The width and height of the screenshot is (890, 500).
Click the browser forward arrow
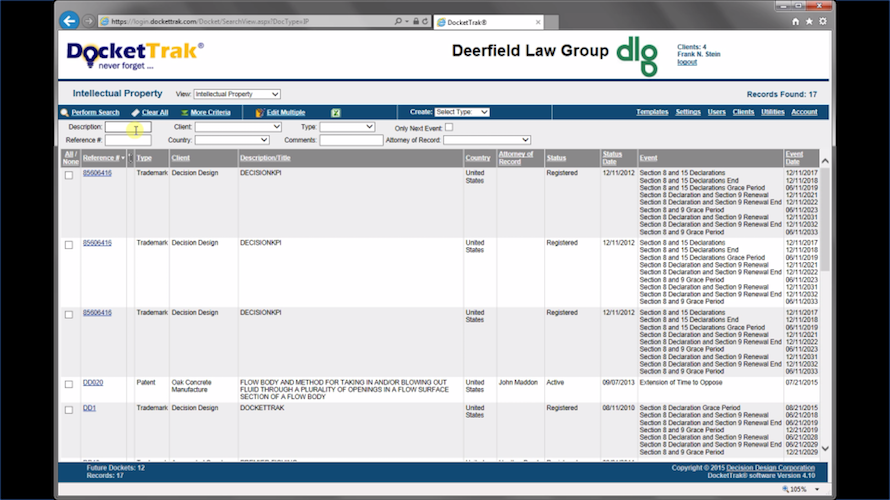click(89, 21)
